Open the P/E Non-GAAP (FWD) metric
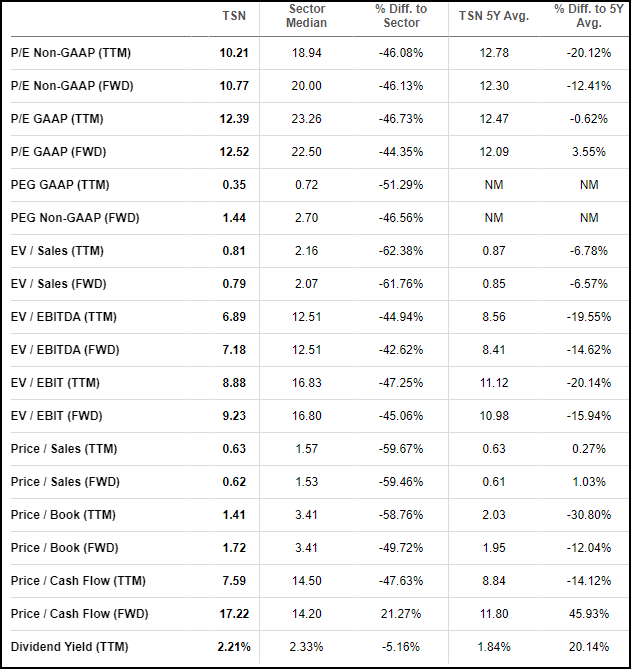 point(72,86)
